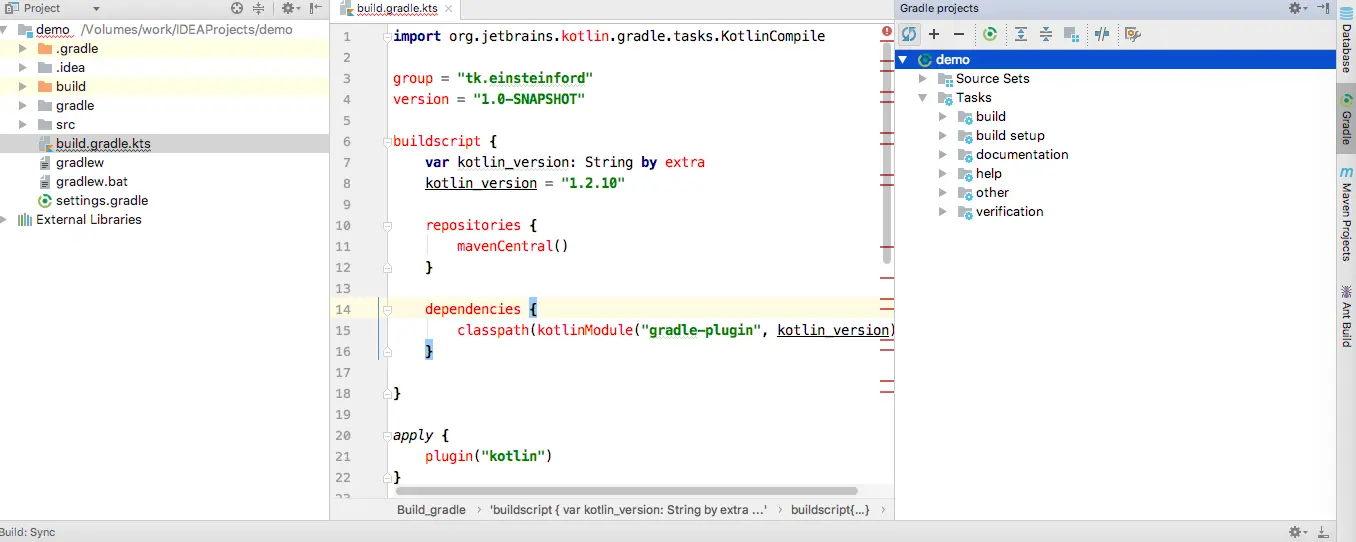Viewport: 1356px width, 542px height.
Task: Select the build.gradle.kts editor tab
Action: tap(395, 8)
